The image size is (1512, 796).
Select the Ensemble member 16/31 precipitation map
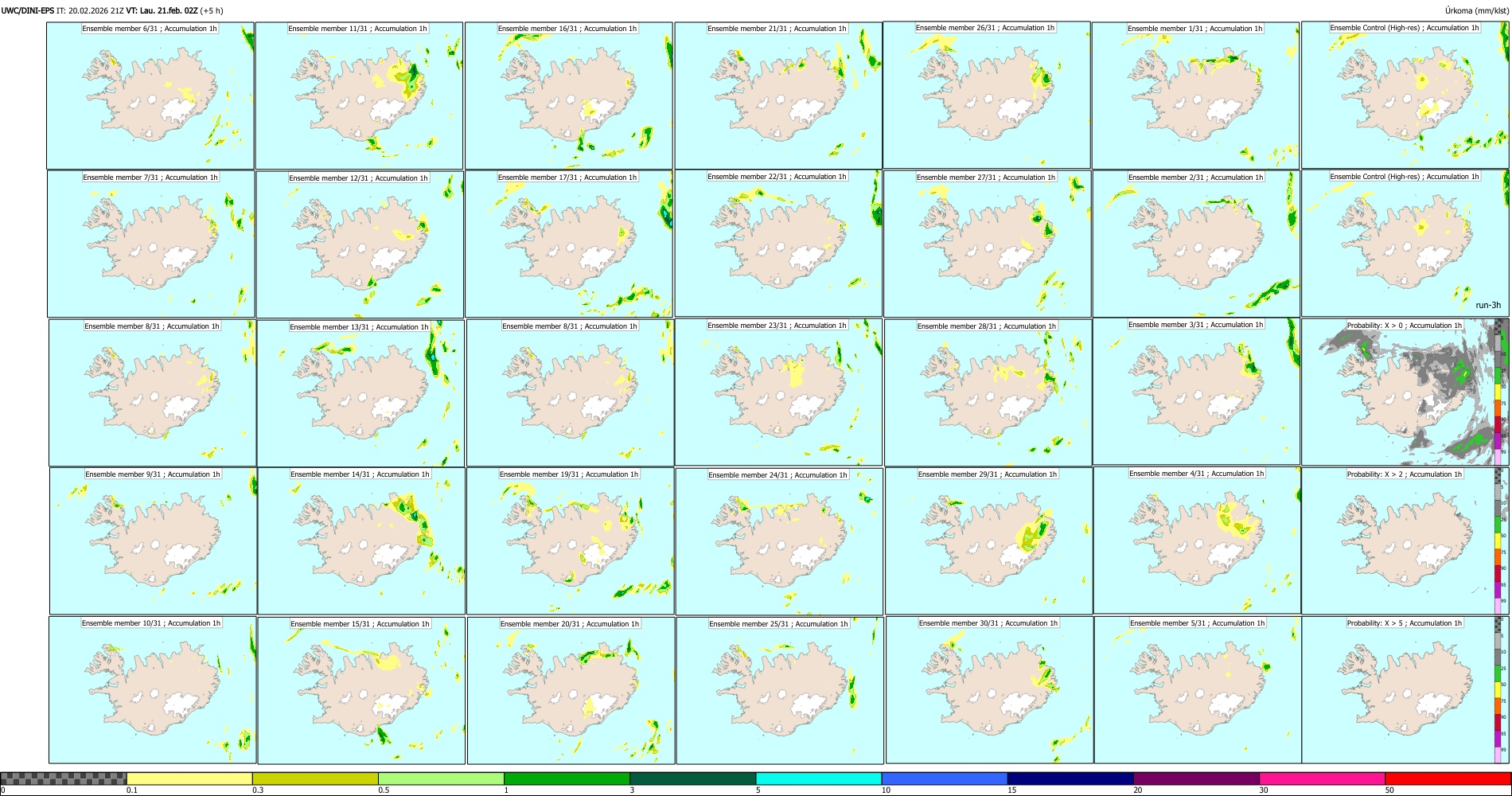(x=568, y=96)
